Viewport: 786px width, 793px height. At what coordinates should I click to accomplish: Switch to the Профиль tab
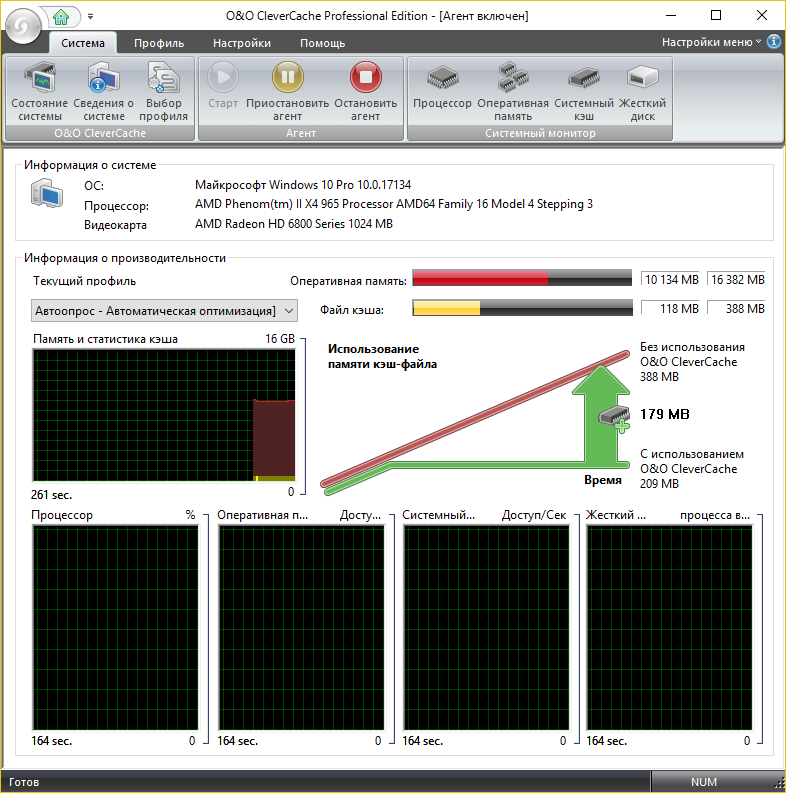(x=159, y=43)
